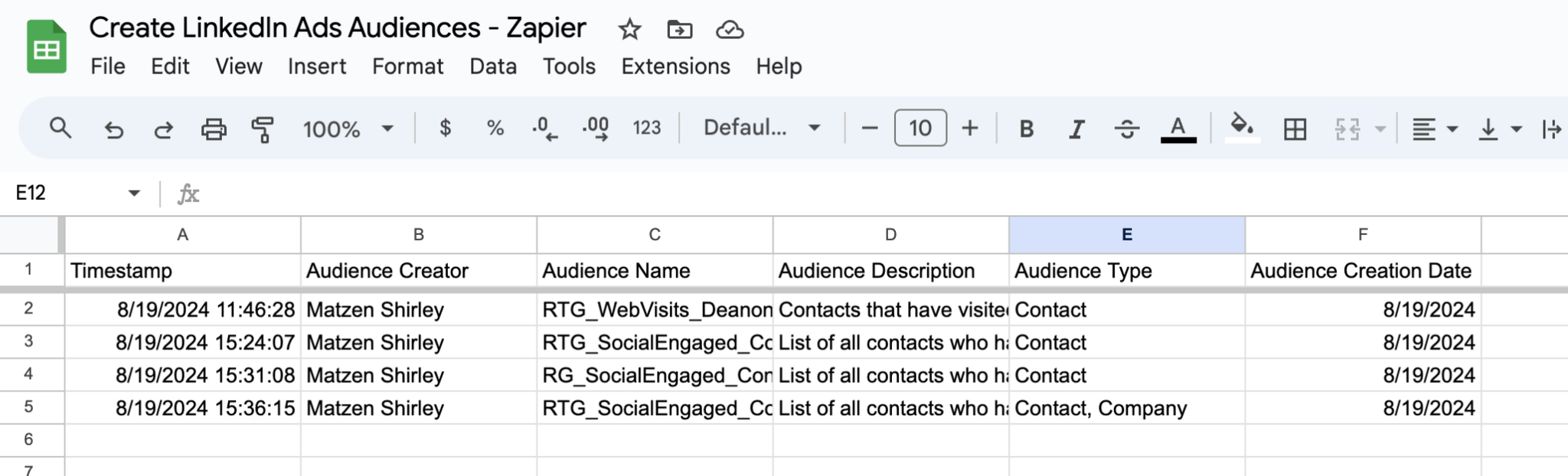Select the RG_SocialEngaged audience name cell
Viewport: 1568px width, 476px height.
[655, 375]
